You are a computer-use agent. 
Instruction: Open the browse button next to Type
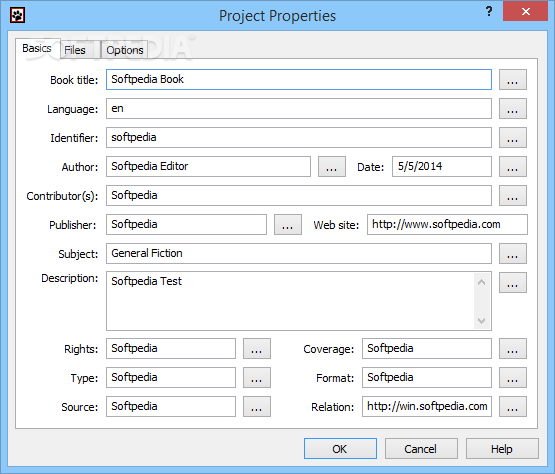click(x=257, y=378)
